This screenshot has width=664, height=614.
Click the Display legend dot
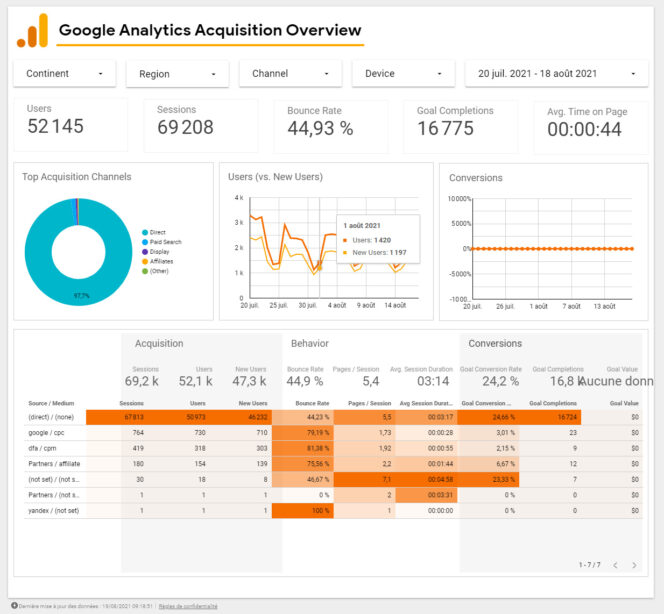(144, 251)
